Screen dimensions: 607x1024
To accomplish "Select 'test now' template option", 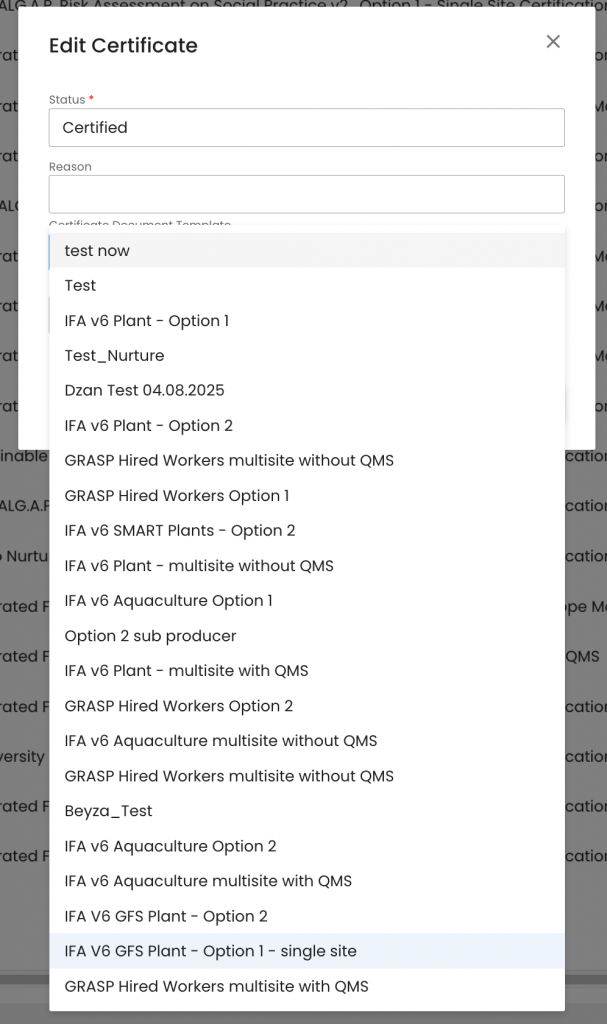I will coord(97,251).
